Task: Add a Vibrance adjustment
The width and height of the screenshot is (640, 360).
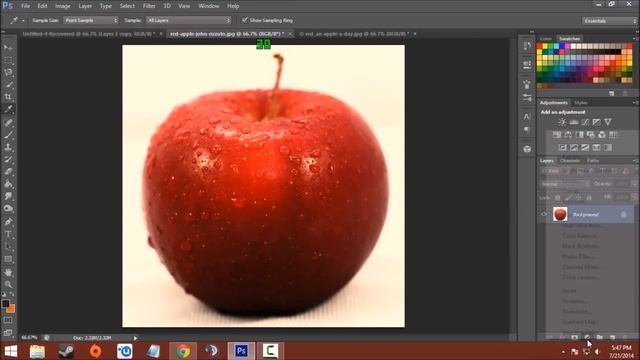Action: click(x=608, y=122)
